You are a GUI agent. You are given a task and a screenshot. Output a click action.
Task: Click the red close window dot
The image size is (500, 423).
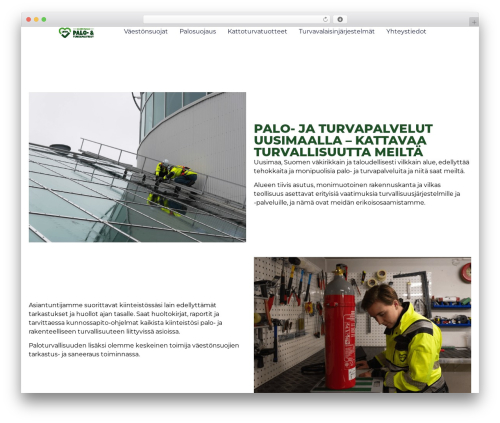coord(29,20)
